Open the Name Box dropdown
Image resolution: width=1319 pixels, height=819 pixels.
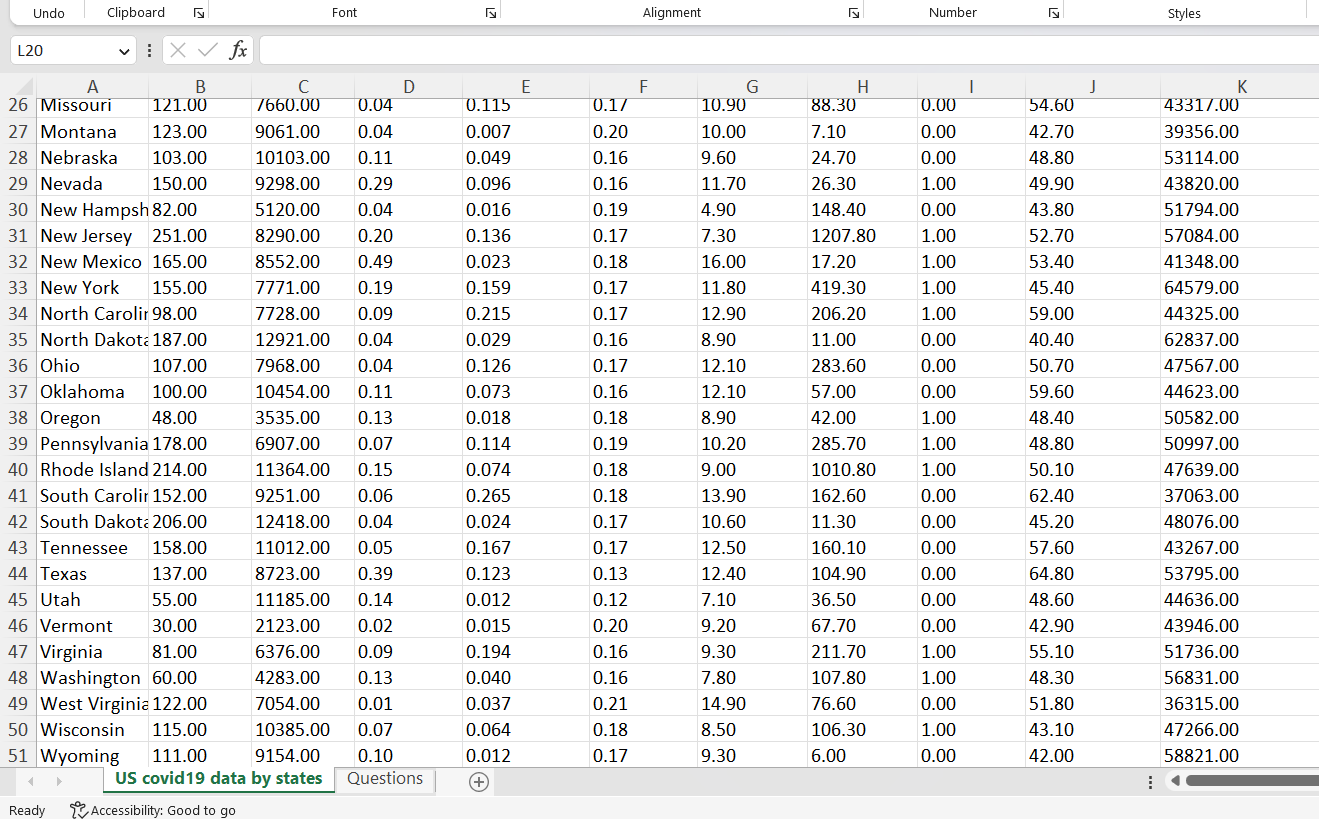tap(124, 49)
